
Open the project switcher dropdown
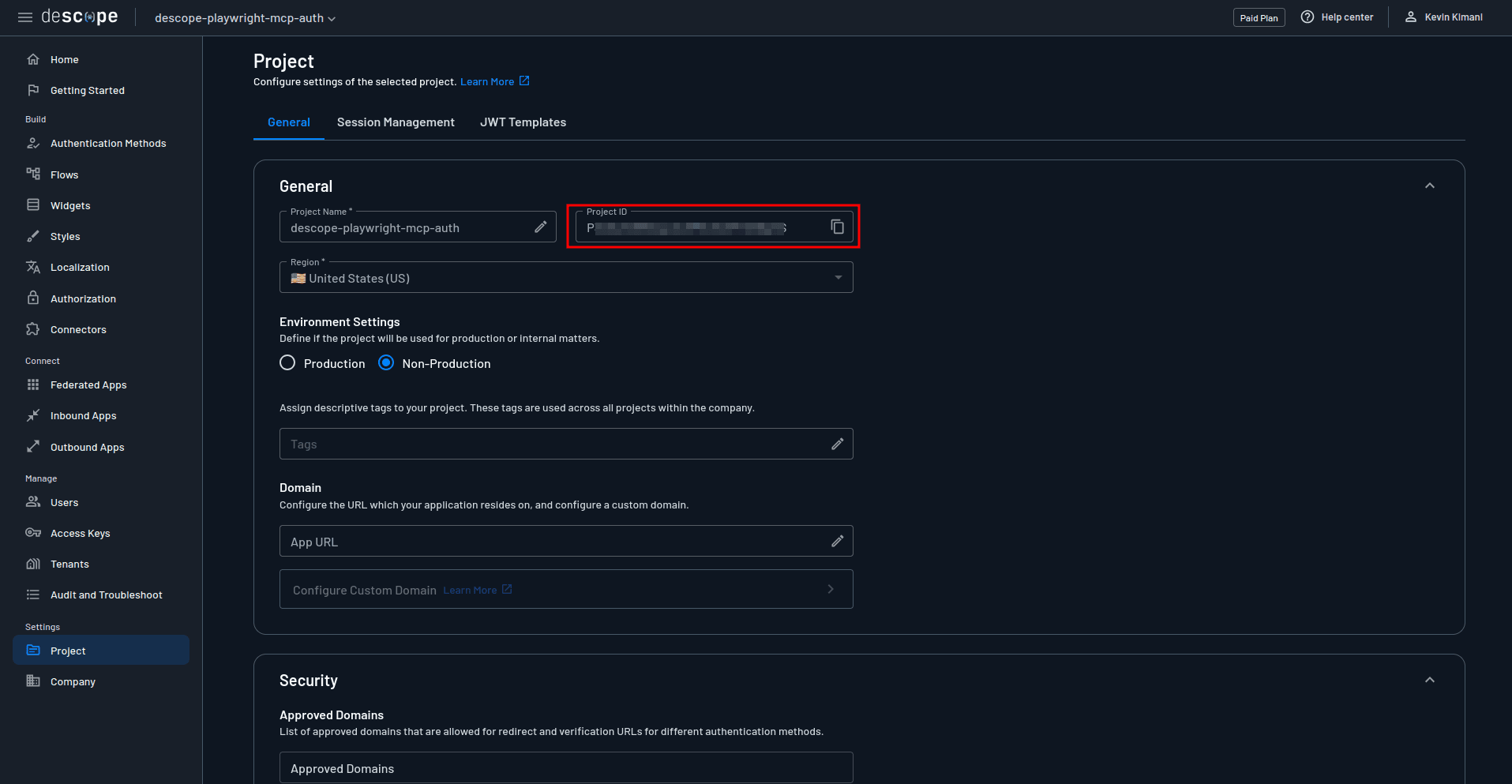coord(244,17)
